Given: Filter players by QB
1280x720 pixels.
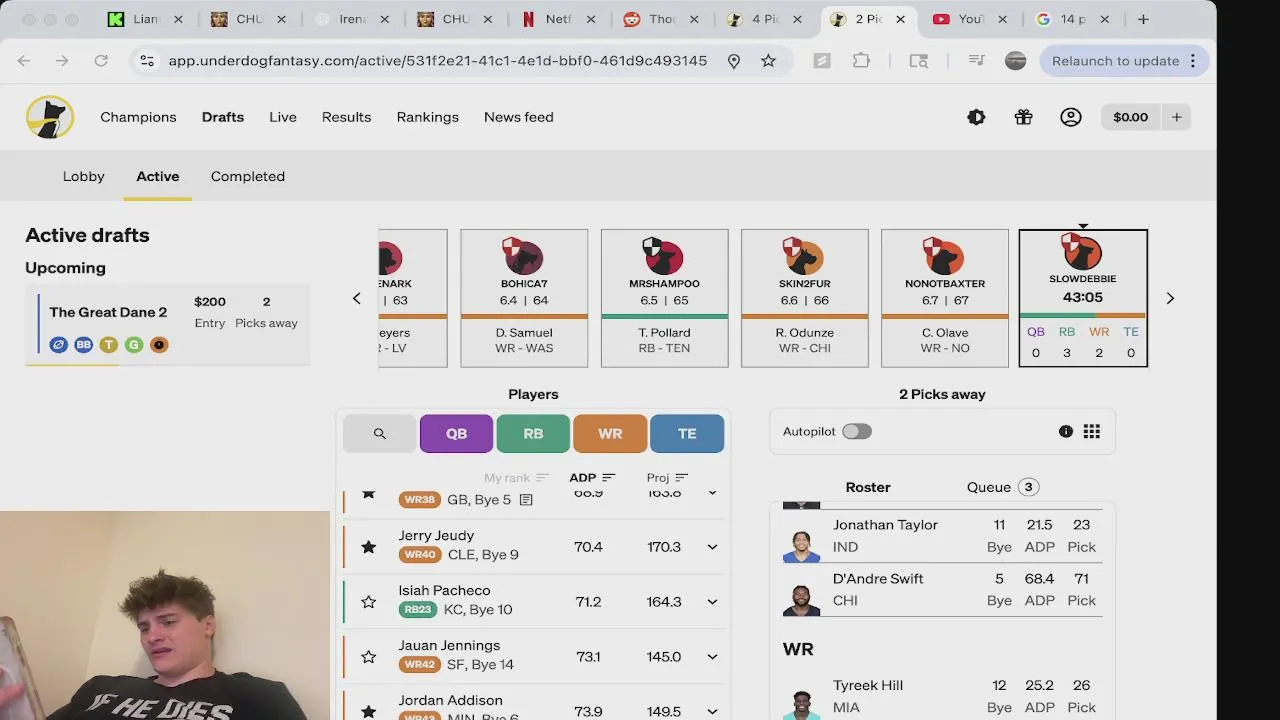Looking at the screenshot, I should tap(456, 433).
